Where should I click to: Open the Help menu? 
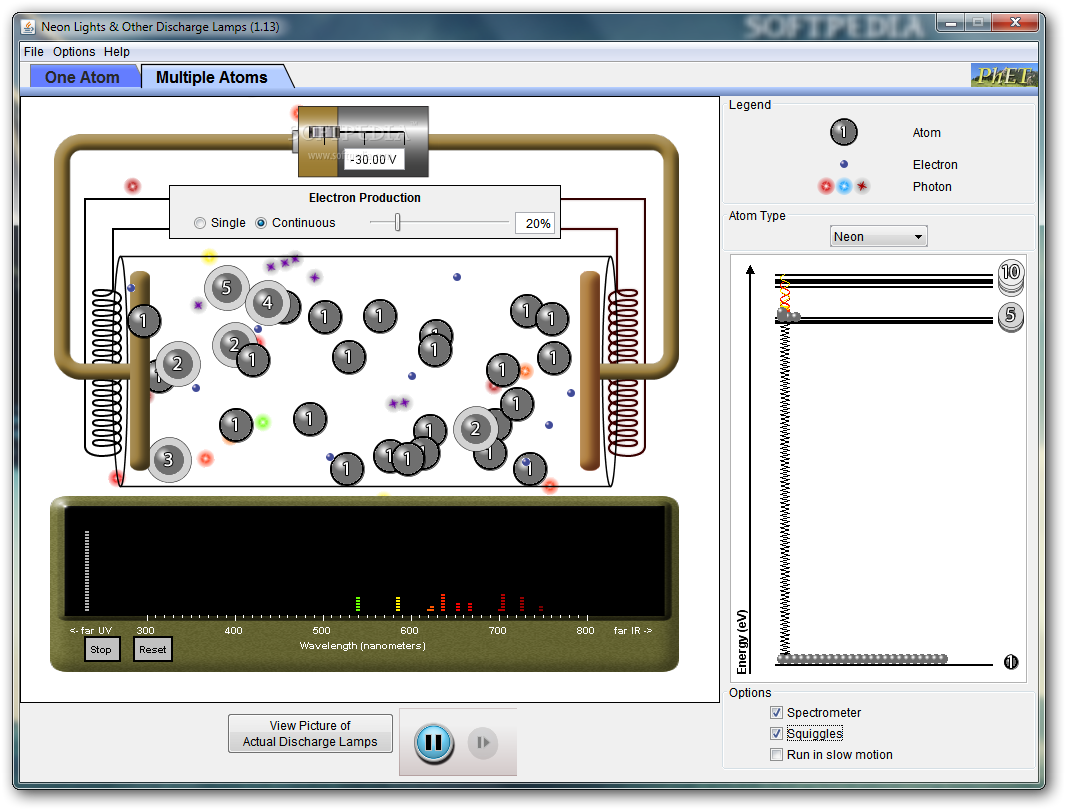(117, 52)
